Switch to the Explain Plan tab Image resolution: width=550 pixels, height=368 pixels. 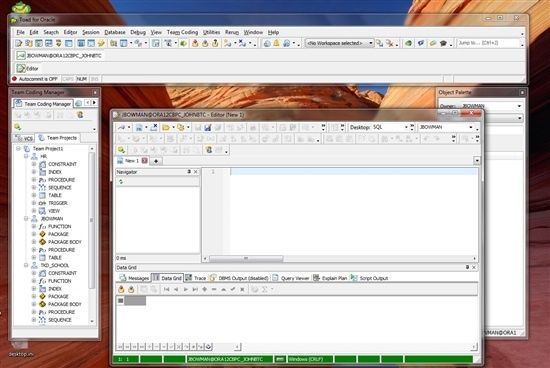(330, 278)
